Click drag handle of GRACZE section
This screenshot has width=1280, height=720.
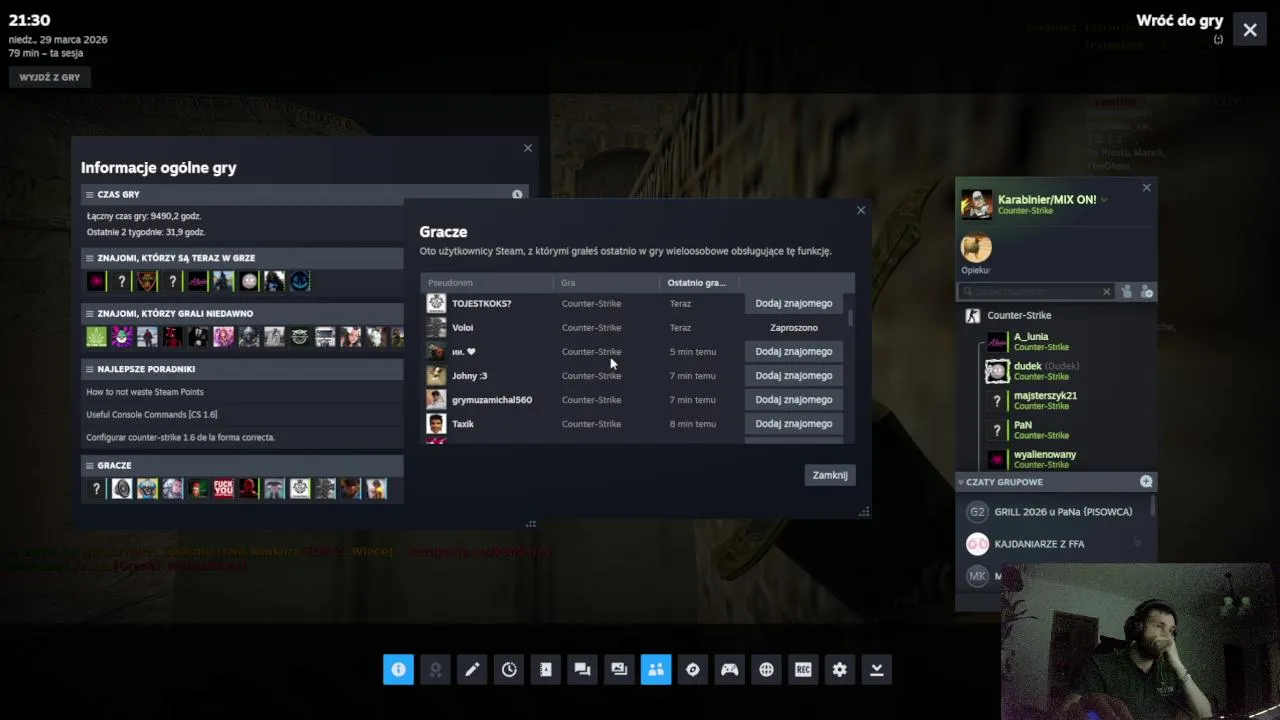89,465
